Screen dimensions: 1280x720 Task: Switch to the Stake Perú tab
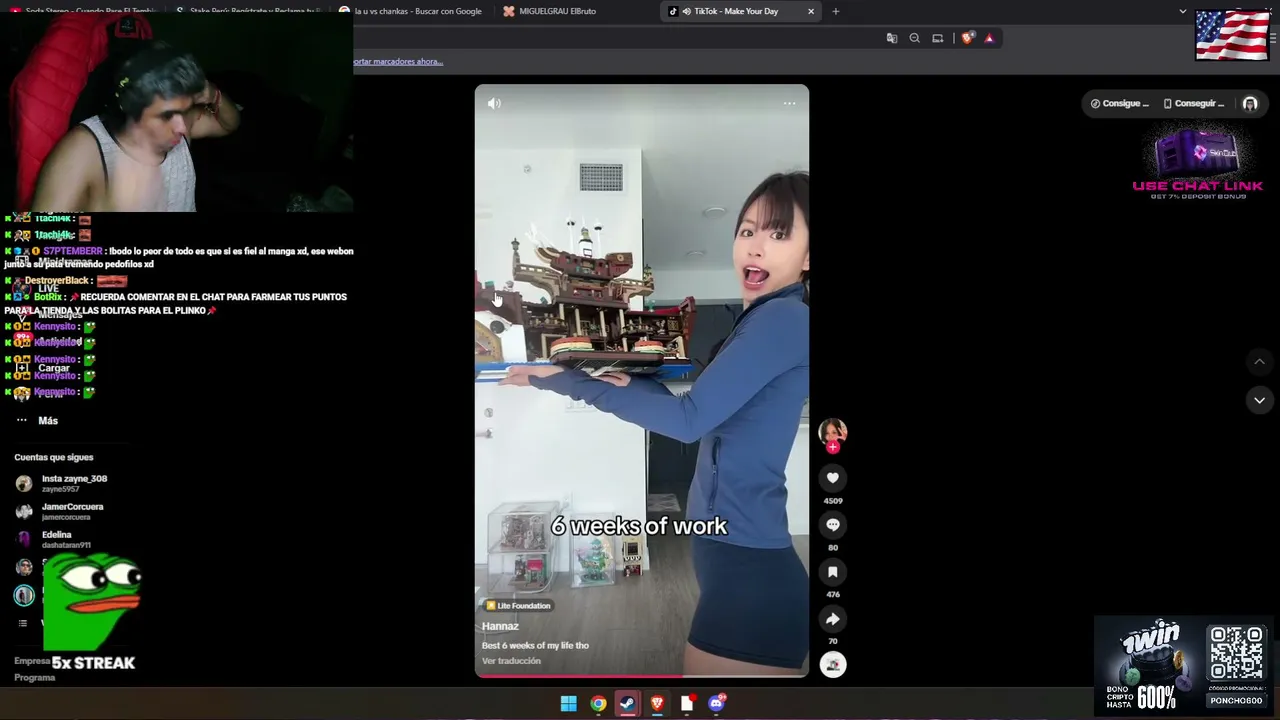coord(250,11)
